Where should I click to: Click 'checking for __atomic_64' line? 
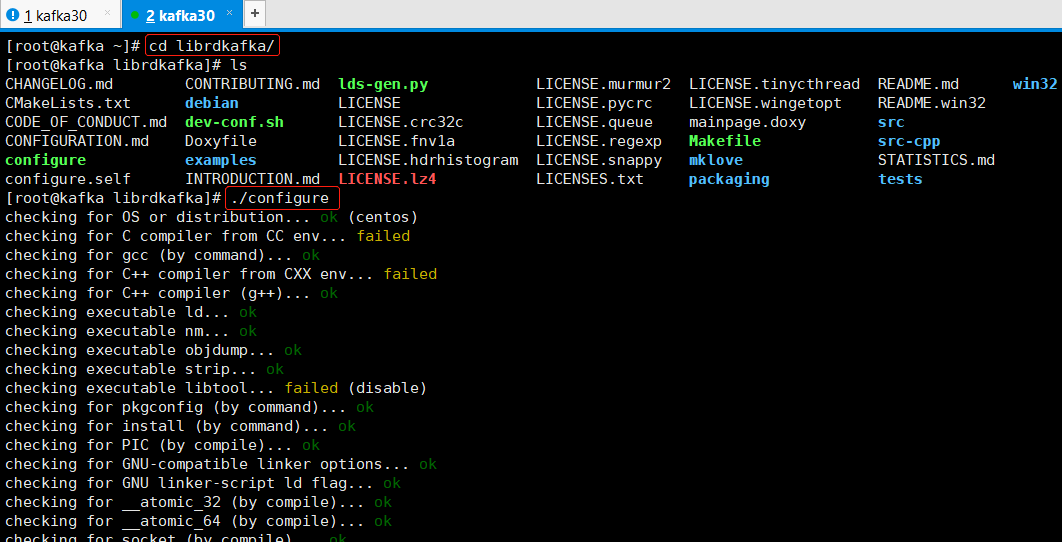198,520
